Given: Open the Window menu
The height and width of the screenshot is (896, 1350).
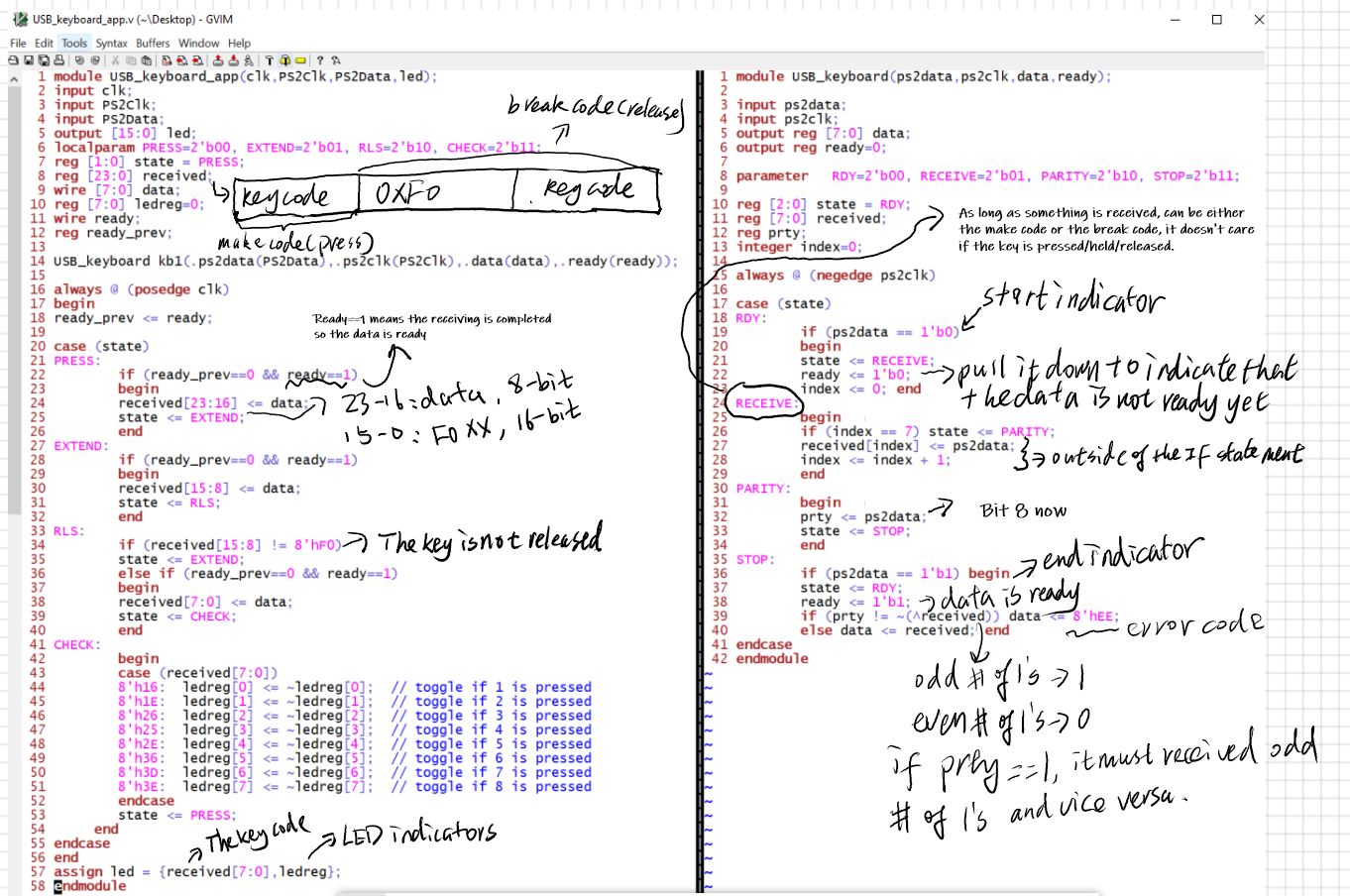Looking at the screenshot, I should pos(198,44).
